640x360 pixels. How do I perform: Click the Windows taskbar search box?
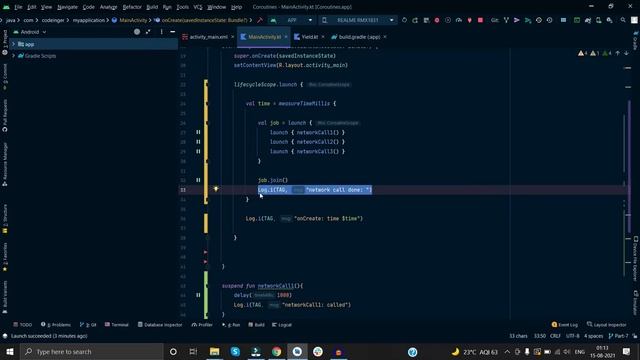pyautogui.click(x=92, y=351)
